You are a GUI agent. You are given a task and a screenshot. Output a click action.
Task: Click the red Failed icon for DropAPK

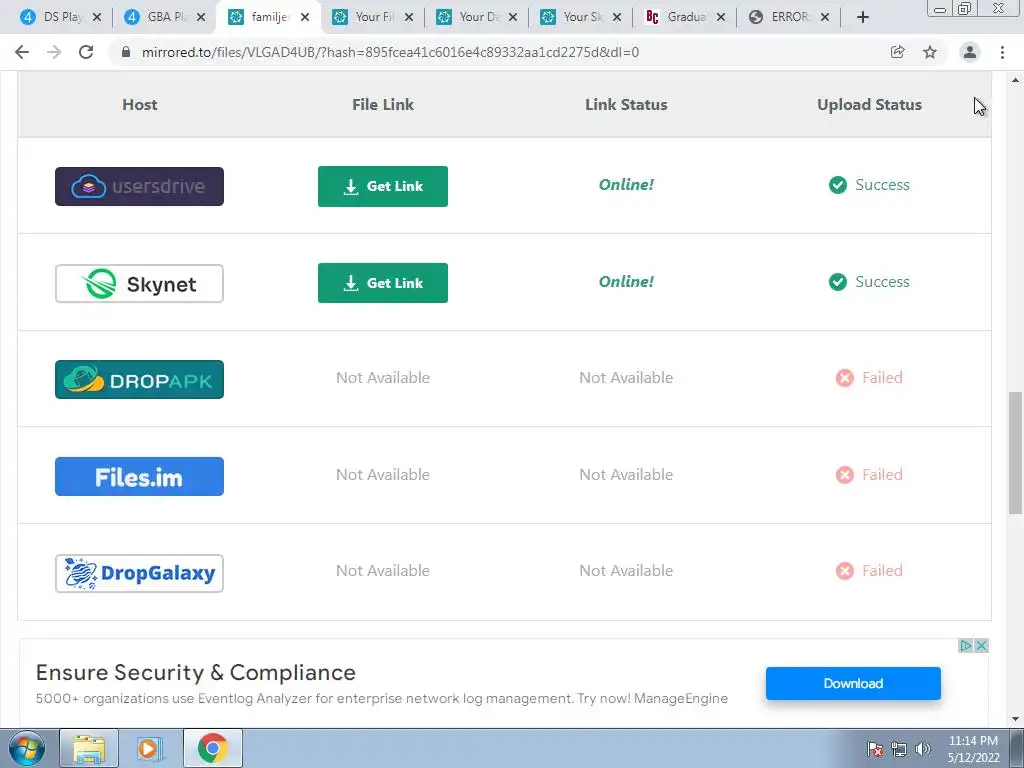844,378
